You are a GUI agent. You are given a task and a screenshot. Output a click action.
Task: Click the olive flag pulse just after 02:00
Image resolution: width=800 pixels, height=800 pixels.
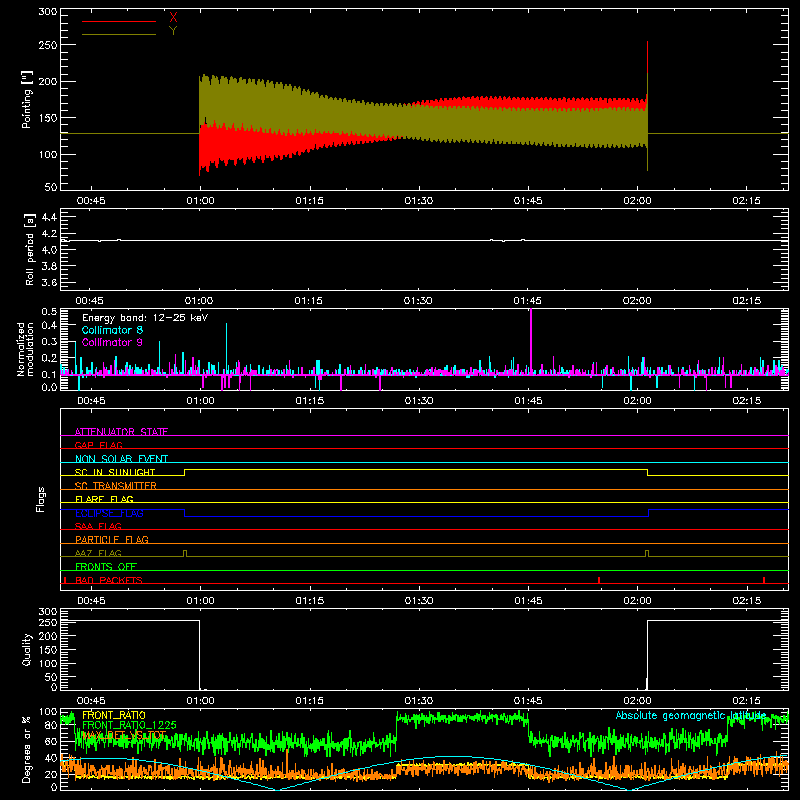click(647, 554)
